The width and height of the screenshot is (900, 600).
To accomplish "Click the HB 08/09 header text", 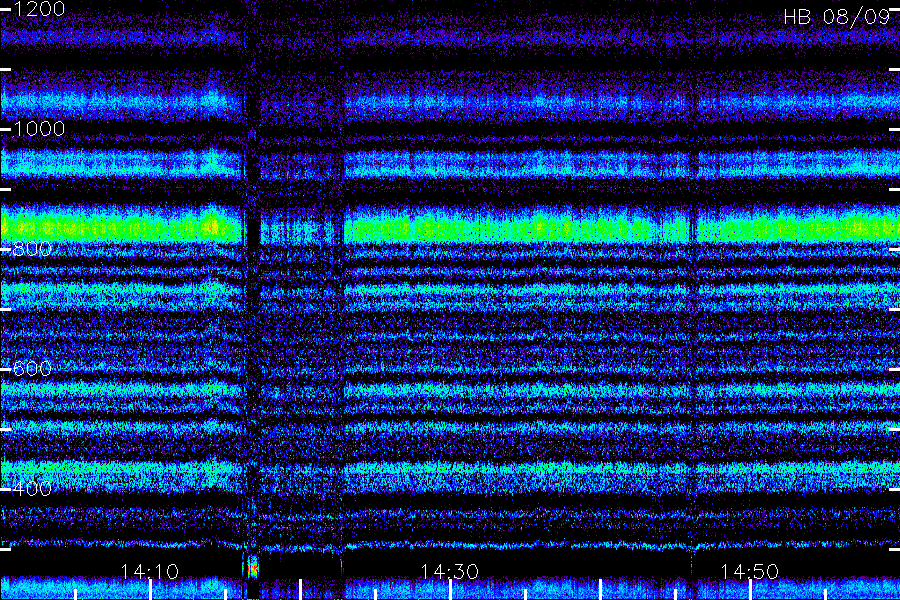I will 836,17.
